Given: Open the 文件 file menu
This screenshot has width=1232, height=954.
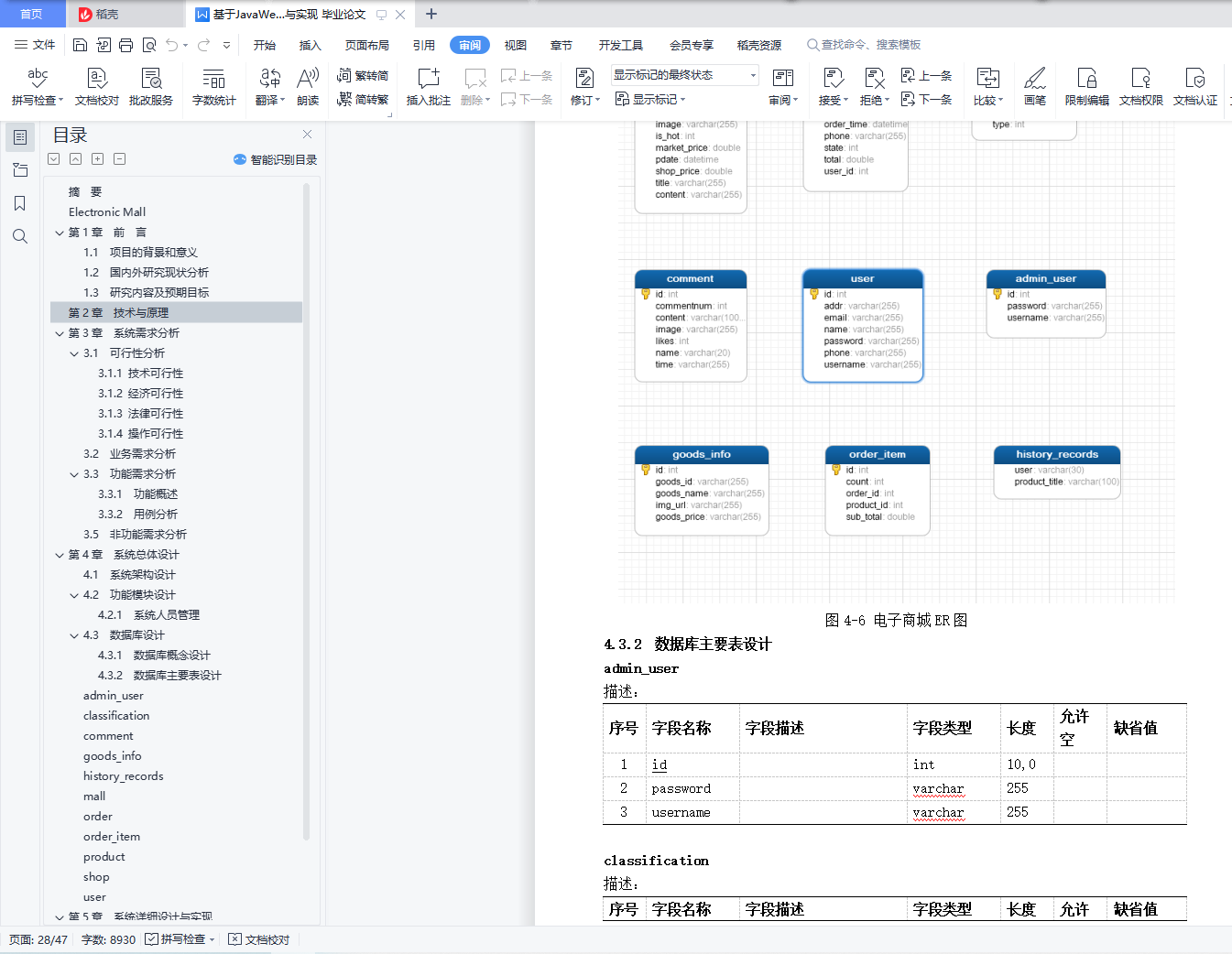Looking at the screenshot, I should [x=35, y=45].
